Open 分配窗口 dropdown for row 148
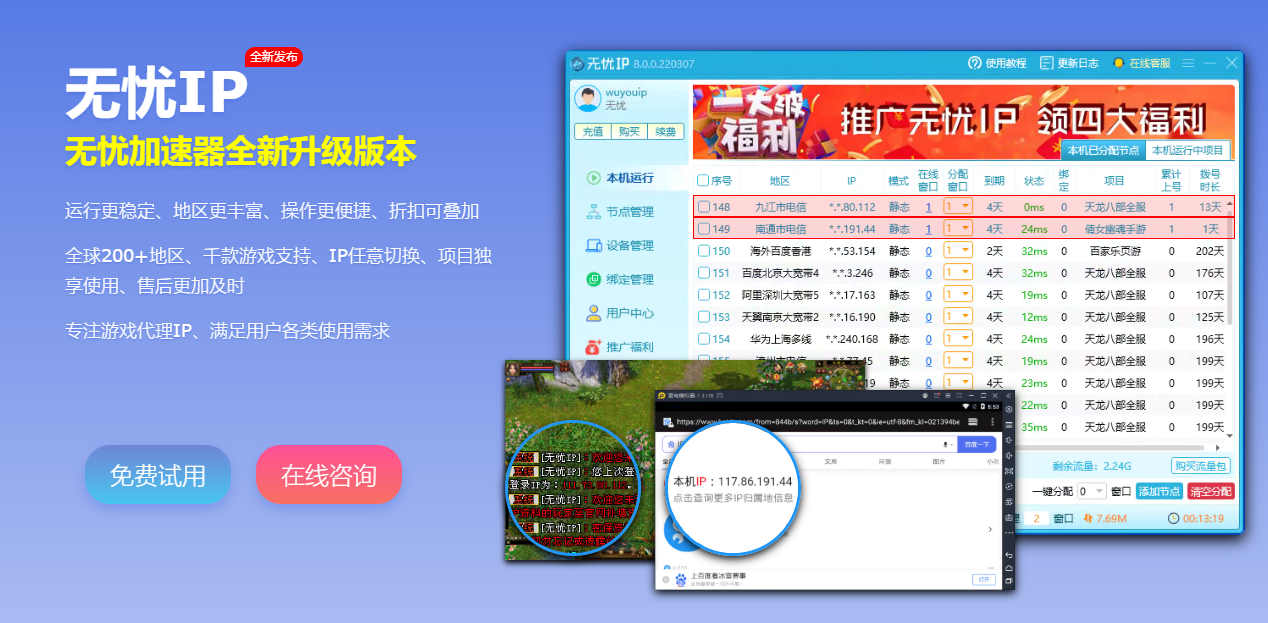 point(958,207)
